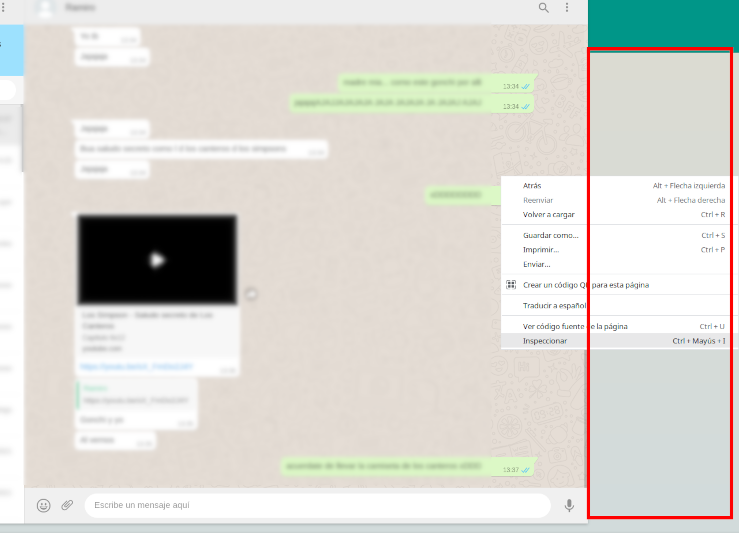
Task: Play the video in the chat message
Action: tap(157, 260)
